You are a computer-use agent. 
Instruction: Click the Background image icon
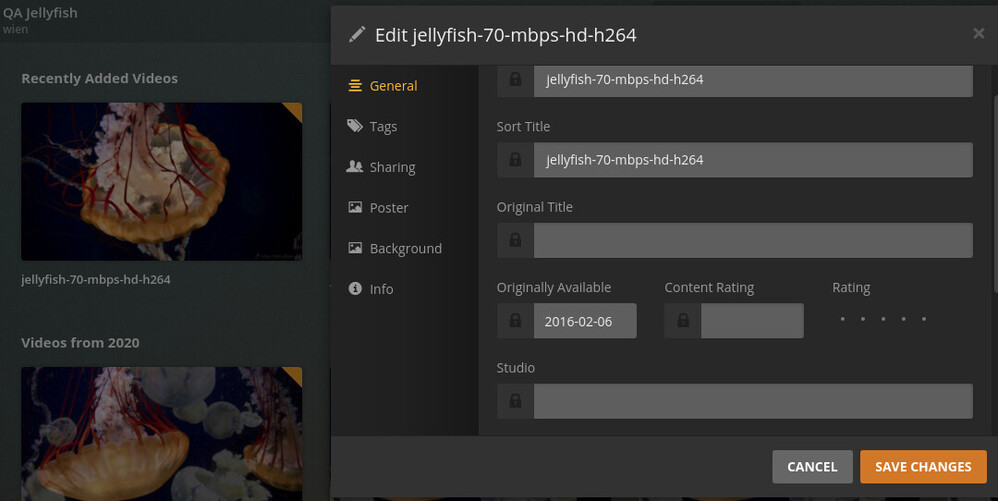tap(355, 248)
